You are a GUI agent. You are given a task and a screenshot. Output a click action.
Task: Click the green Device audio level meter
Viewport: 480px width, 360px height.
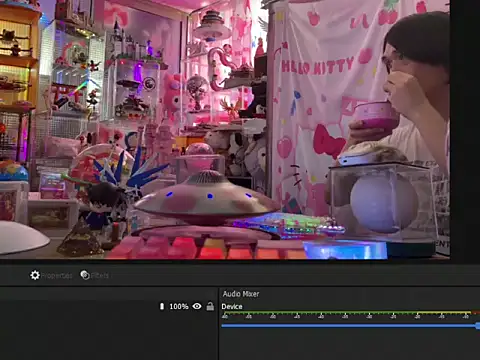(x=350, y=313)
